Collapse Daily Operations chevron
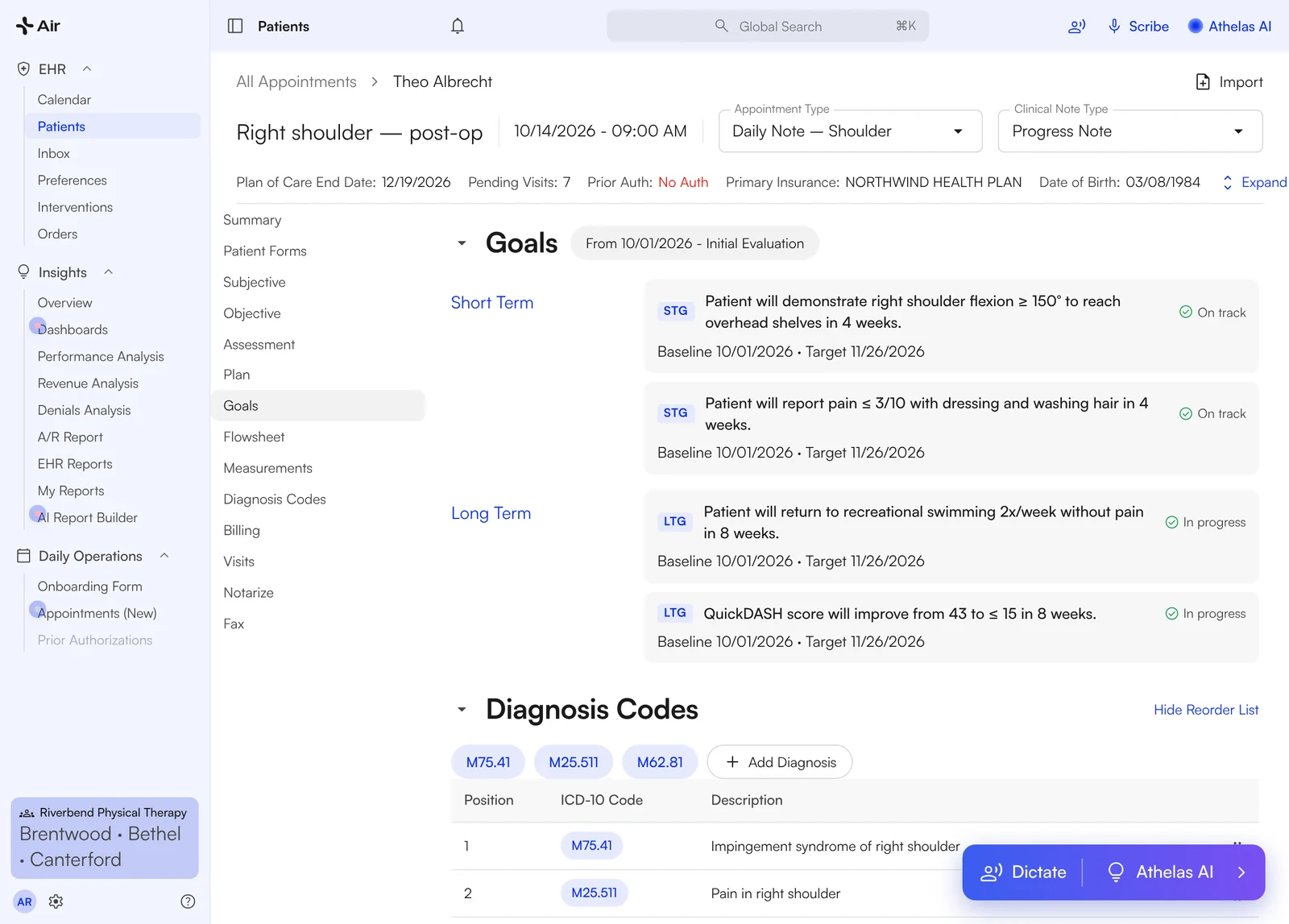 tap(164, 556)
